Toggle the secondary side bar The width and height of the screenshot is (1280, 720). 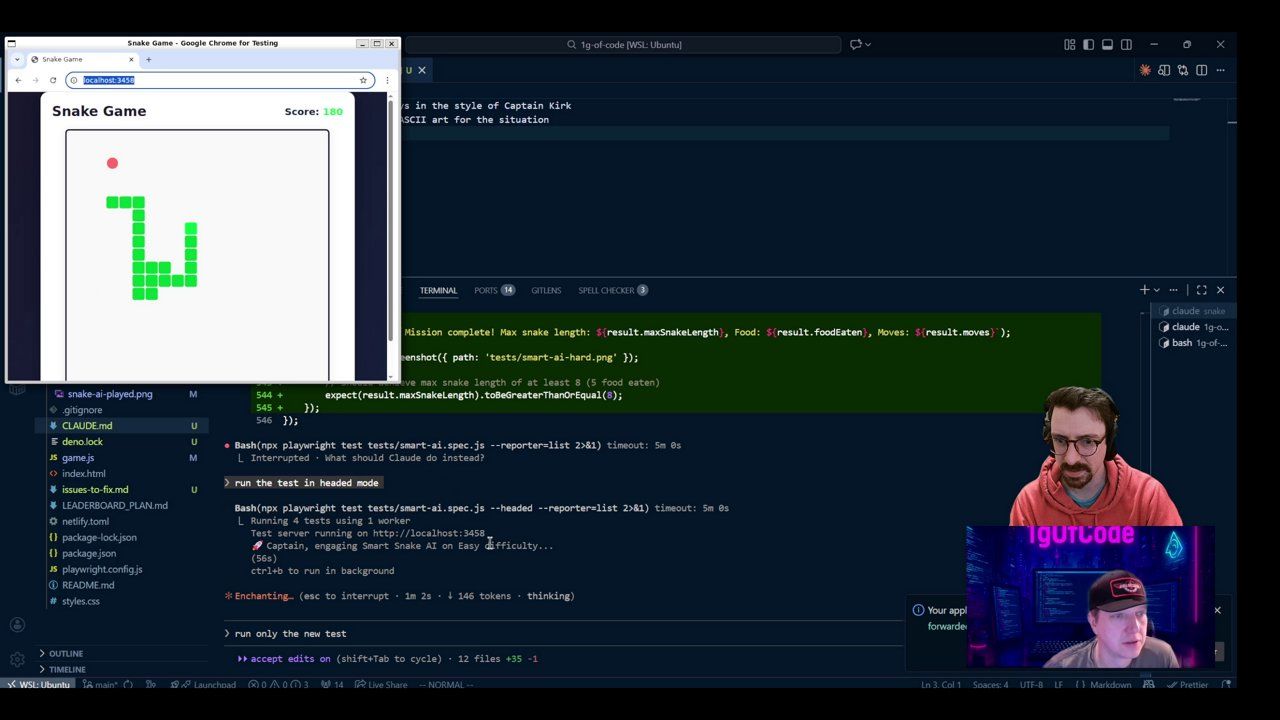pyautogui.click(x=1126, y=45)
